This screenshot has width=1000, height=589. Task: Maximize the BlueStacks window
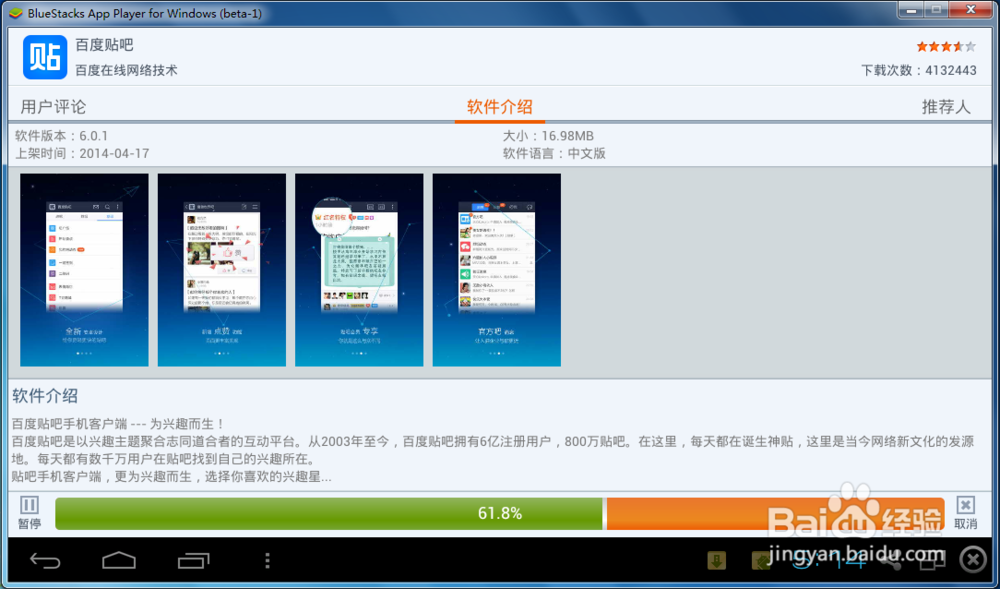coord(936,10)
